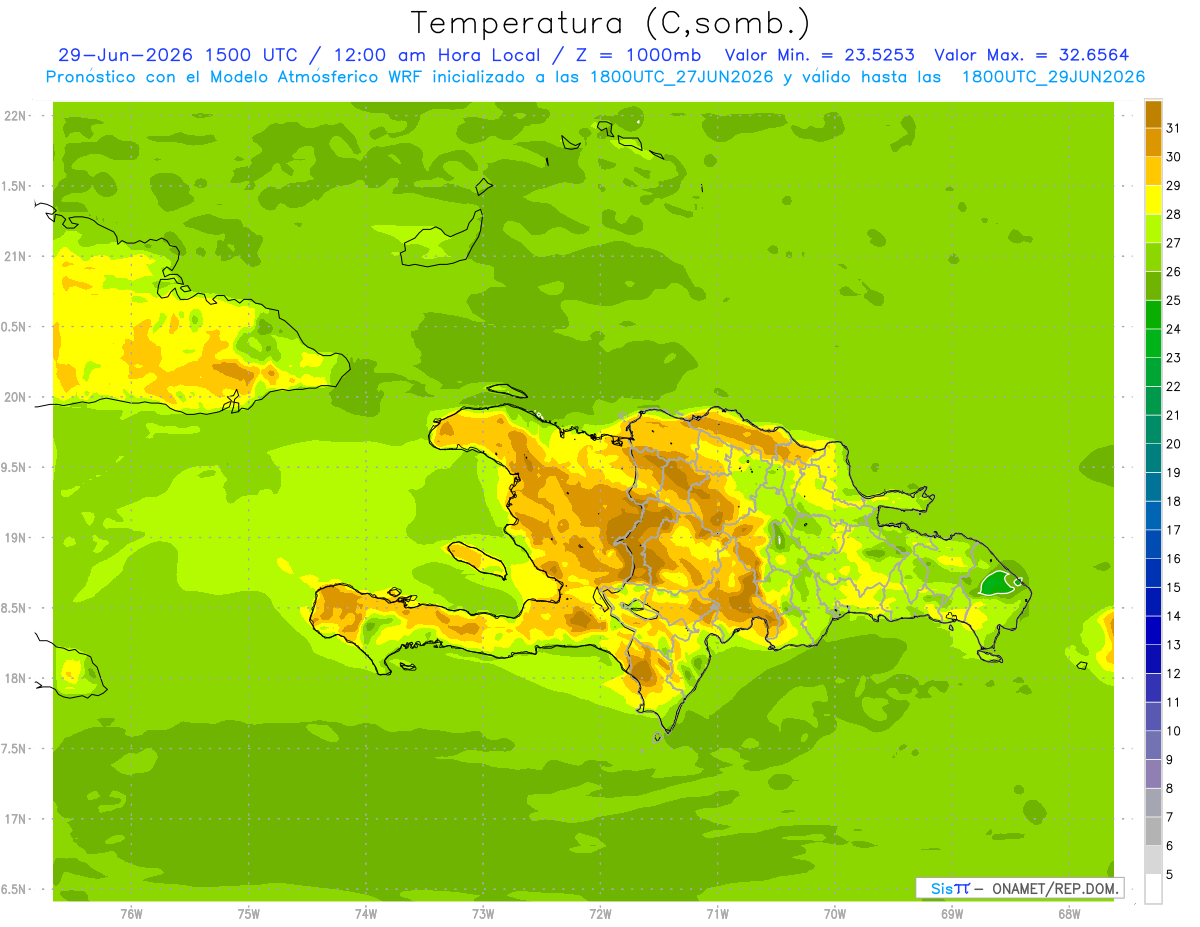Click legend value 15
This screenshot has height=927, width=1200.
[x=1174, y=587]
